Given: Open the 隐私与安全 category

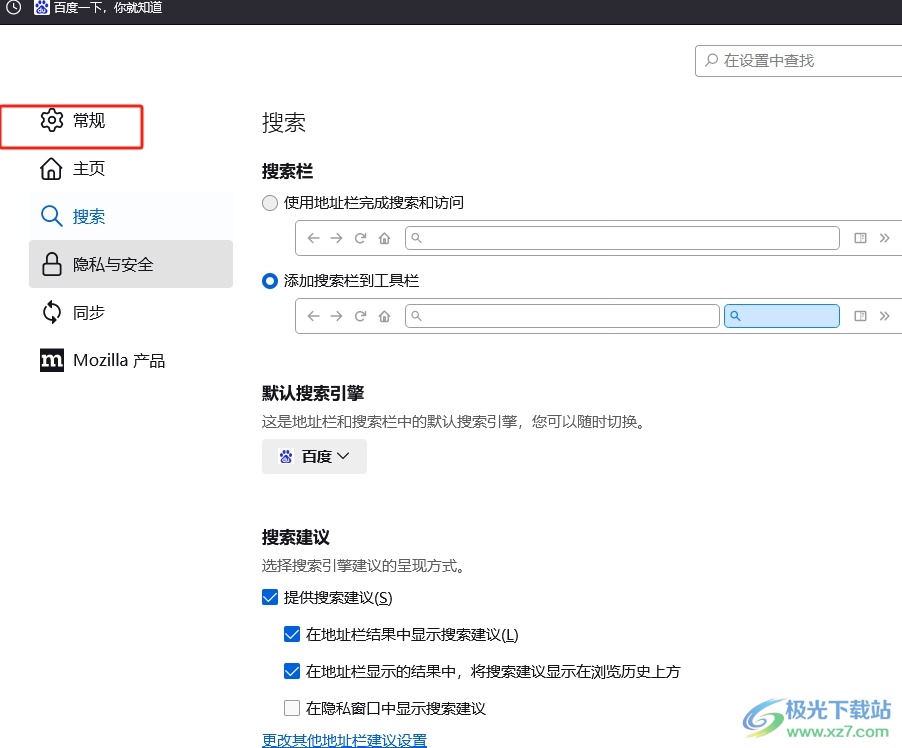Looking at the screenshot, I should 131,264.
